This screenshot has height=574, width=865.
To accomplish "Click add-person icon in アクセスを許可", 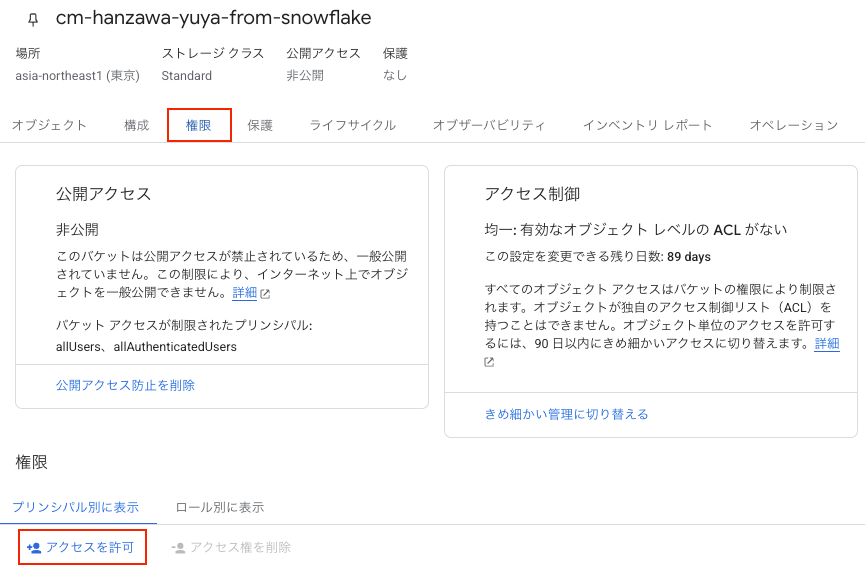I will pyautogui.click(x=34, y=548).
